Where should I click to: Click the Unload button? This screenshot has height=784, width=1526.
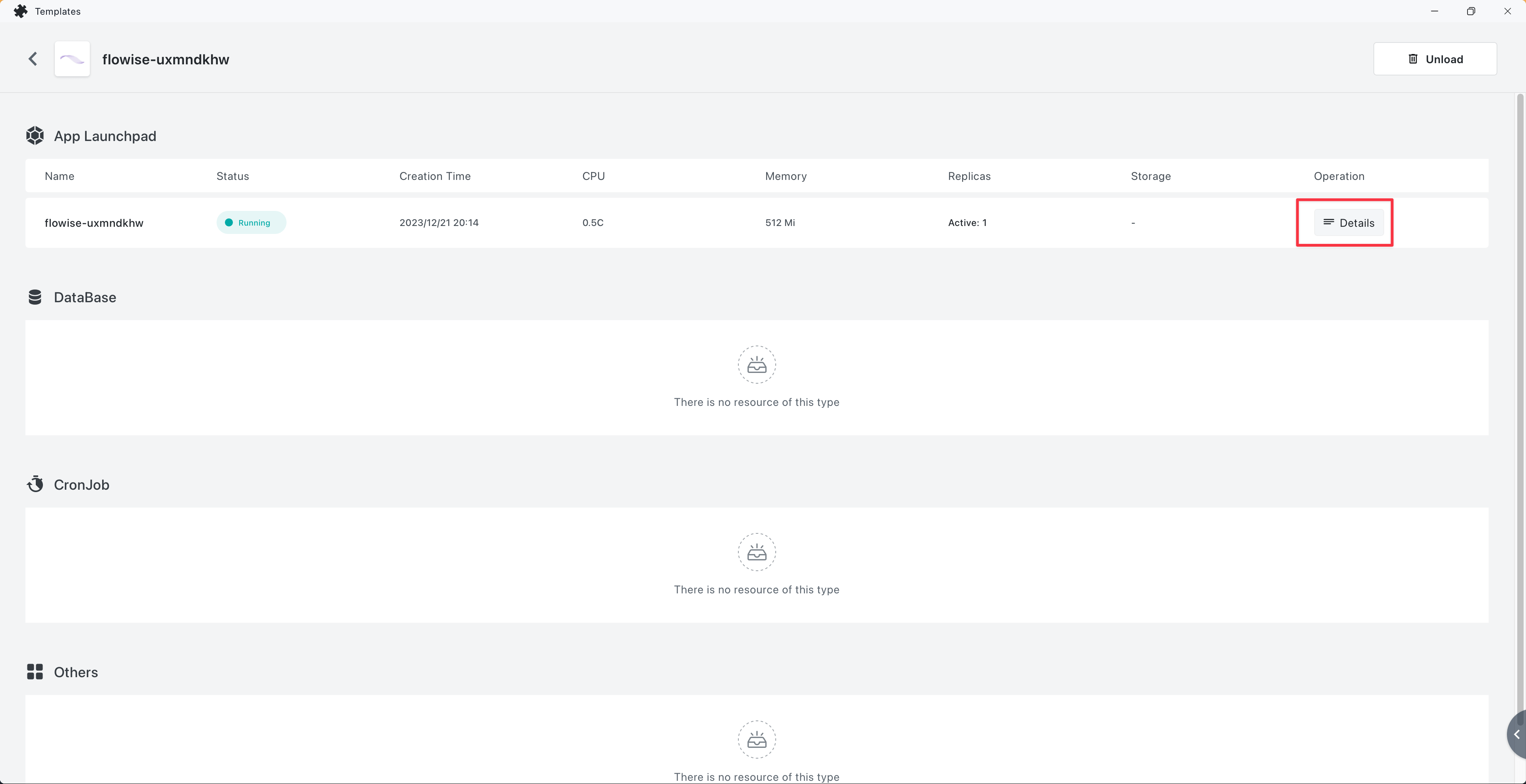pos(1434,59)
